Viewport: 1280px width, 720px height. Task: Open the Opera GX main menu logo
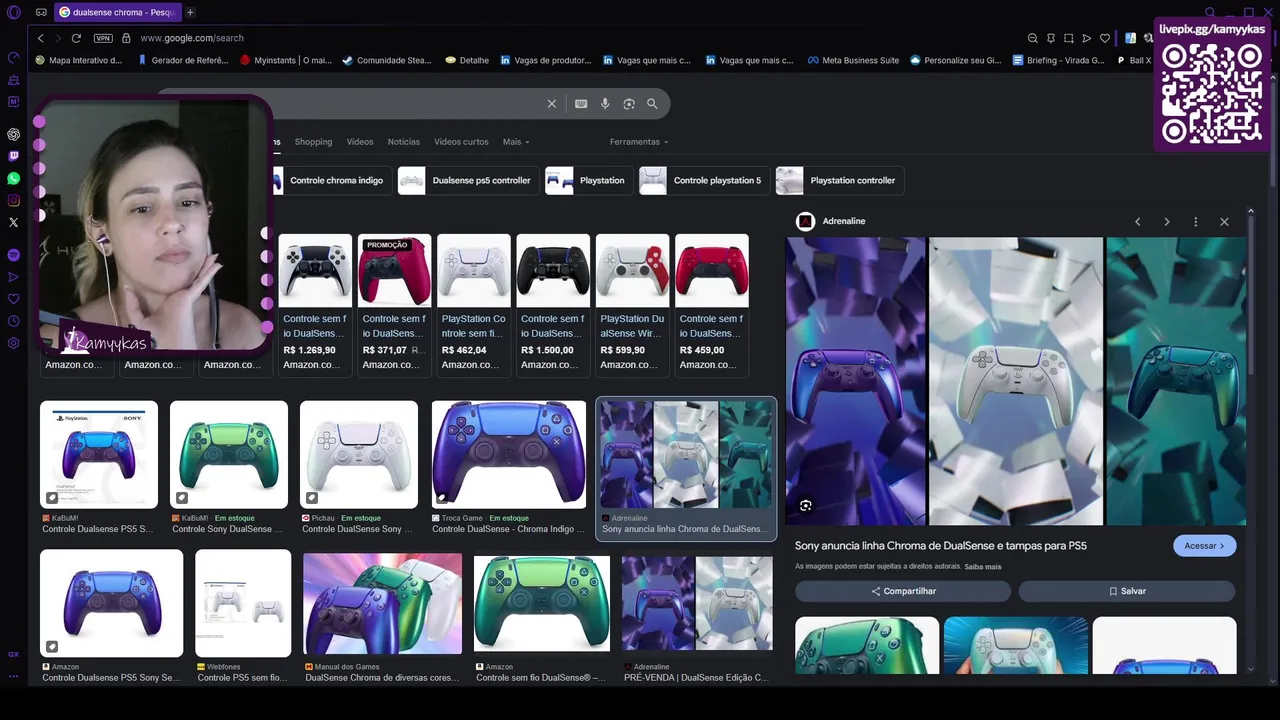(13, 12)
